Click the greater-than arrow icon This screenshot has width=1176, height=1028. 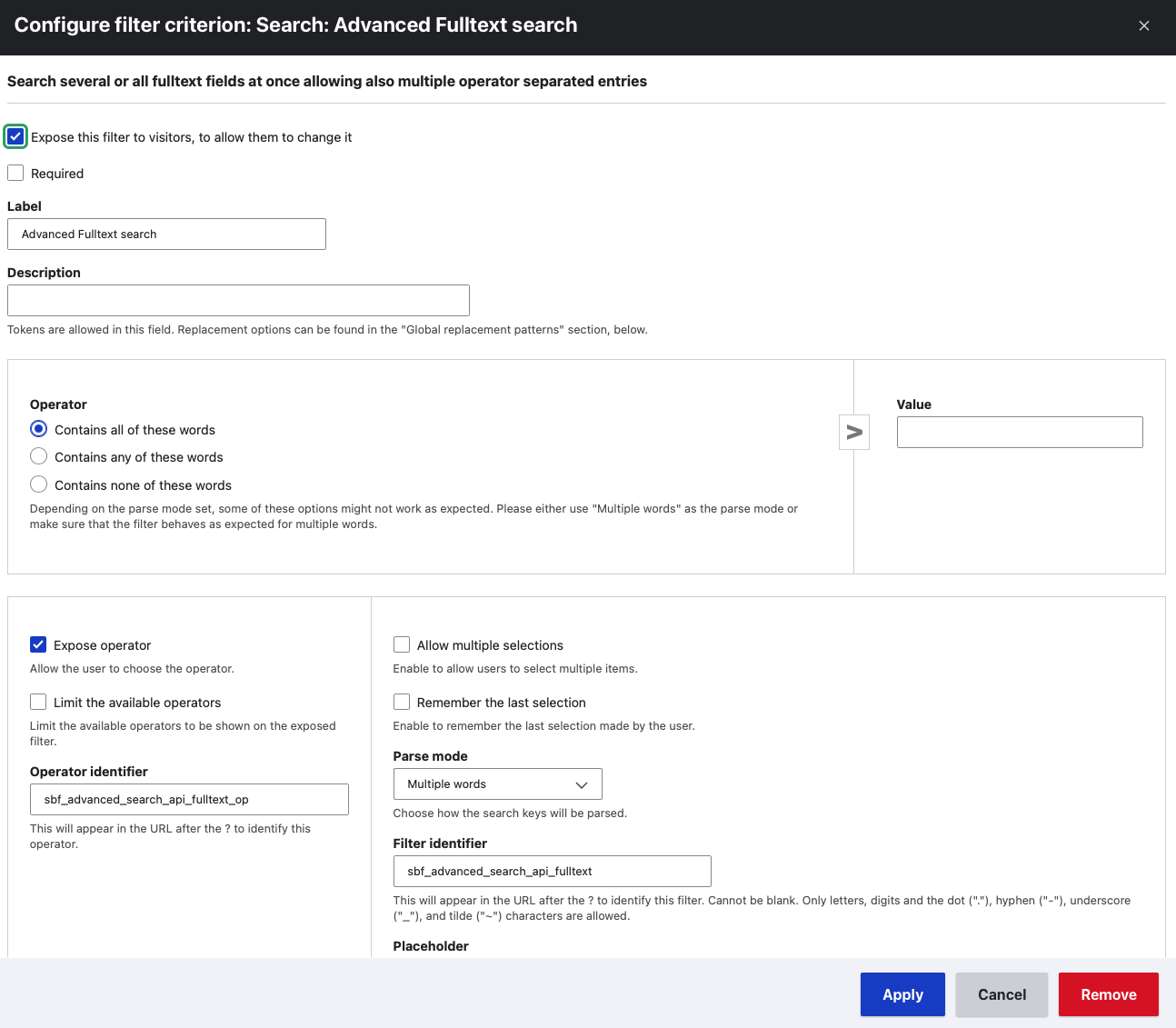point(853,432)
